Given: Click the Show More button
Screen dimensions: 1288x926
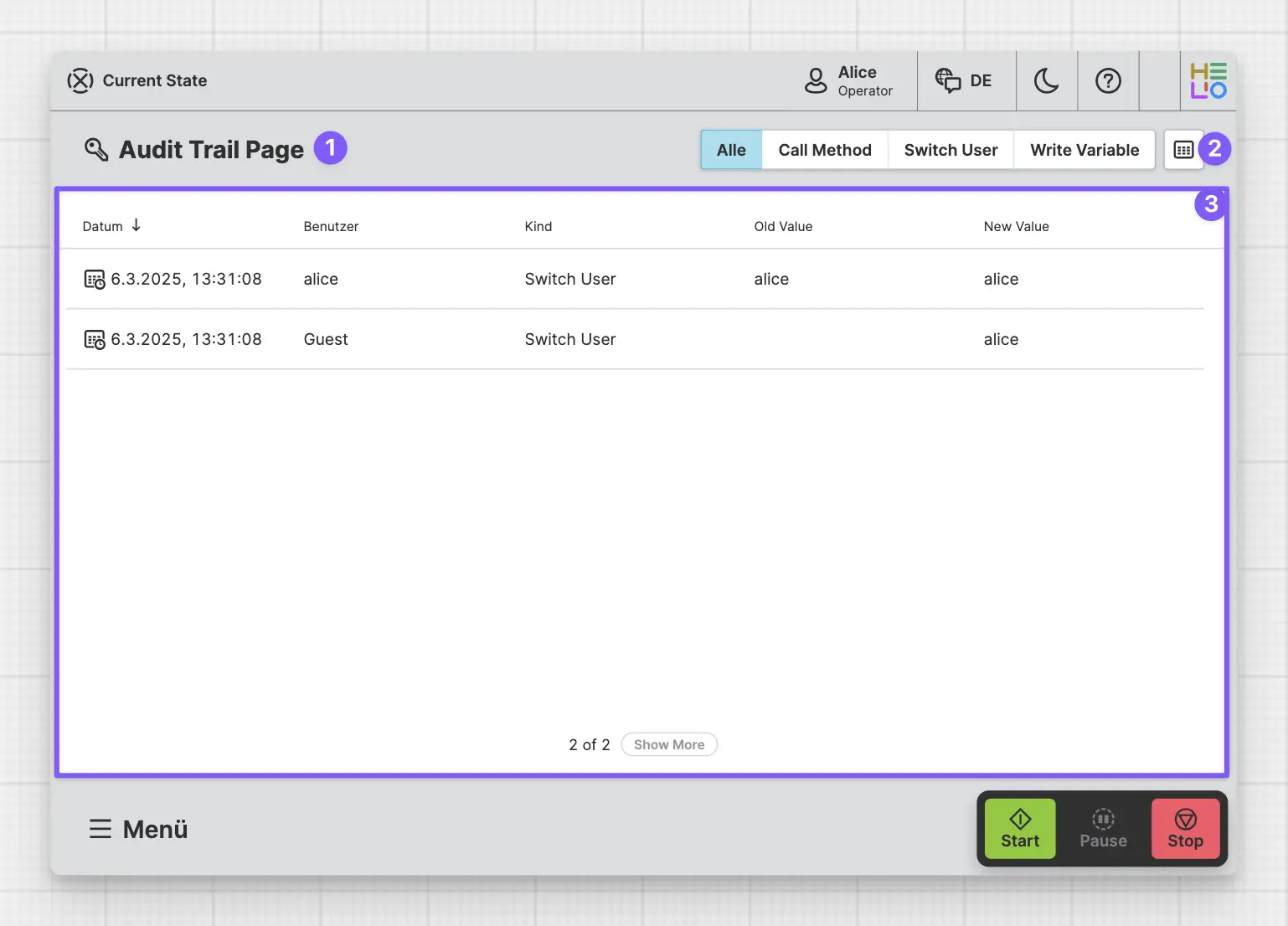Looking at the screenshot, I should 668,744.
